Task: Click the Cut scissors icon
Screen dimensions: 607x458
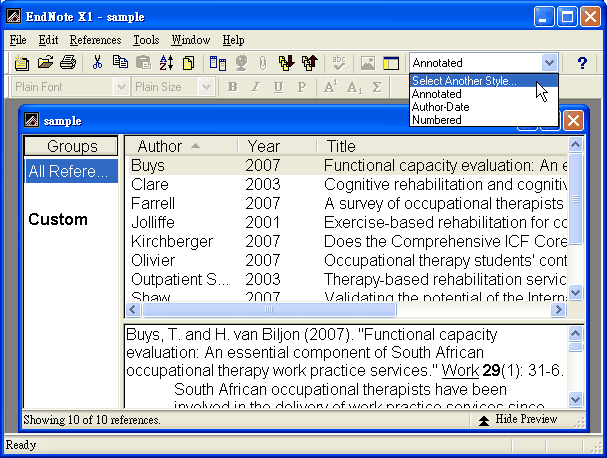Action: pyautogui.click(x=98, y=62)
